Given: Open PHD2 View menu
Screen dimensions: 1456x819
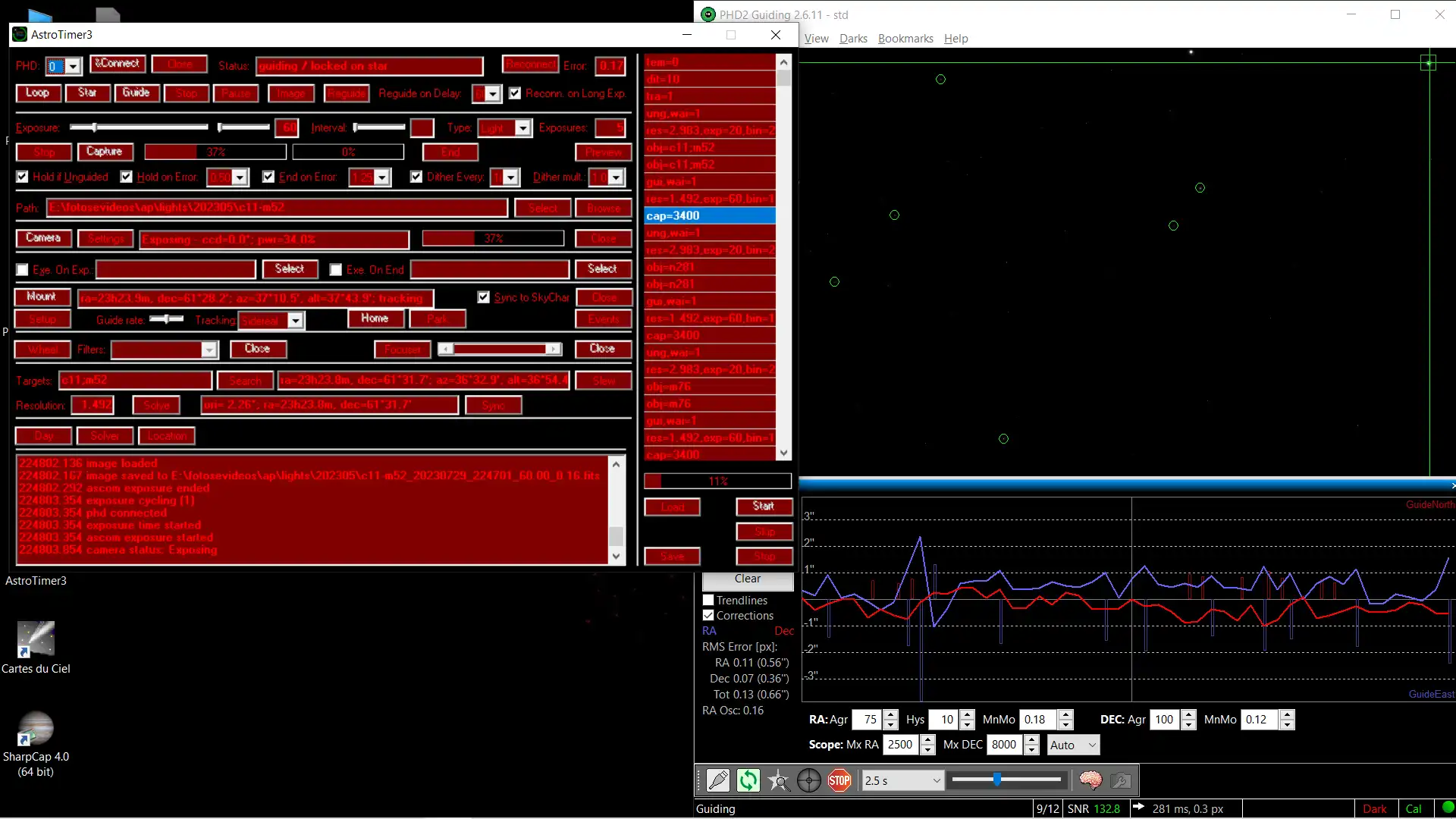Looking at the screenshot, I should pyautogui.click(x=817, y=39).
